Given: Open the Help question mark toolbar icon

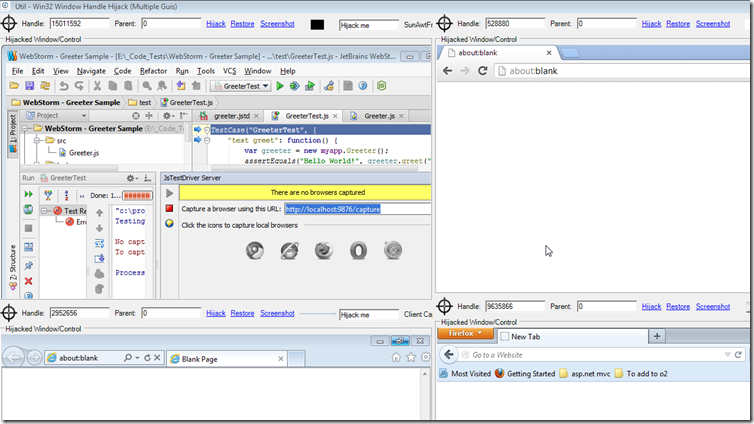Looking at the screenshot, I should tap(363, 86).
